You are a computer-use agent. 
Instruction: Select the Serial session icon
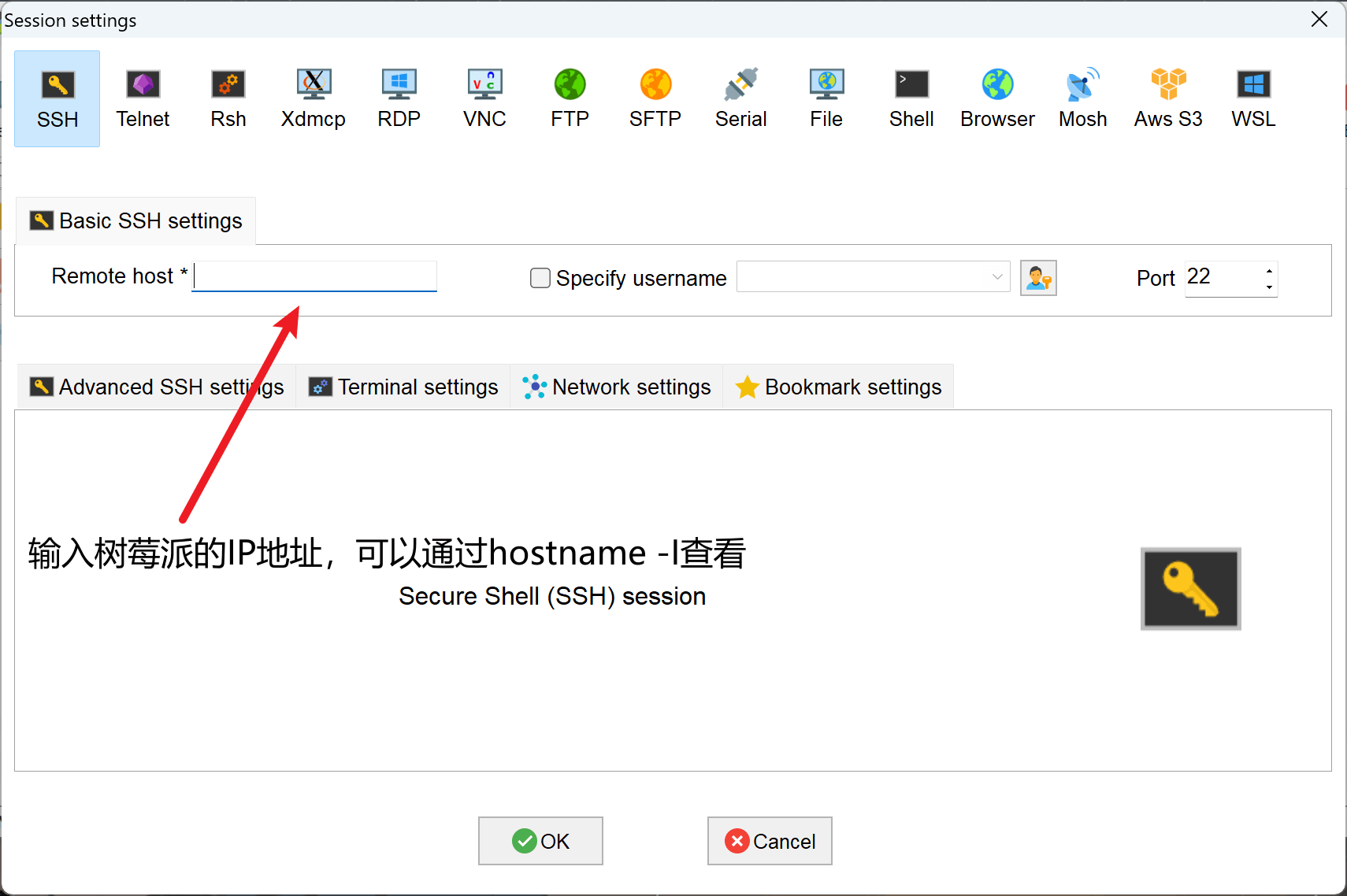[740, 98]
